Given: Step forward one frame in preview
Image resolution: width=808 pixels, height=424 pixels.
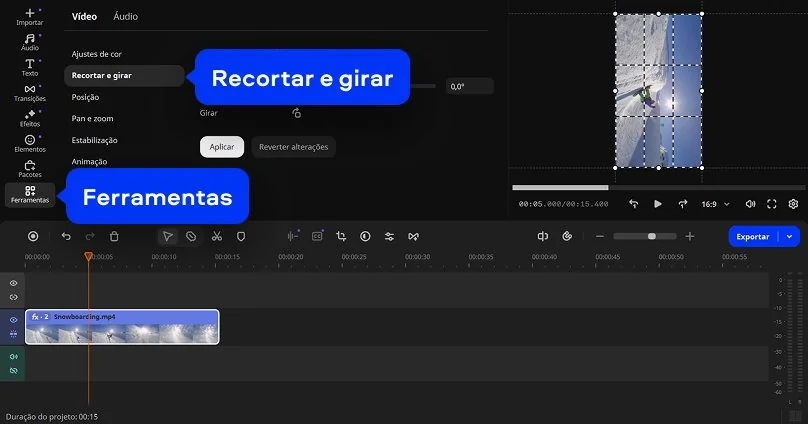Looking at the screenshot, I should (x=682, y=204).
